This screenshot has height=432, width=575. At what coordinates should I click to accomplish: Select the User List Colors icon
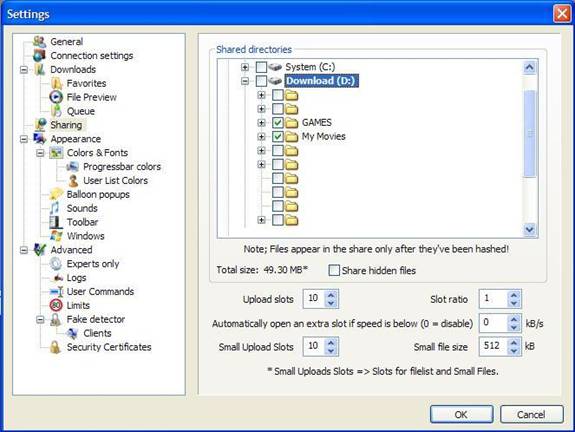[73, 180]
